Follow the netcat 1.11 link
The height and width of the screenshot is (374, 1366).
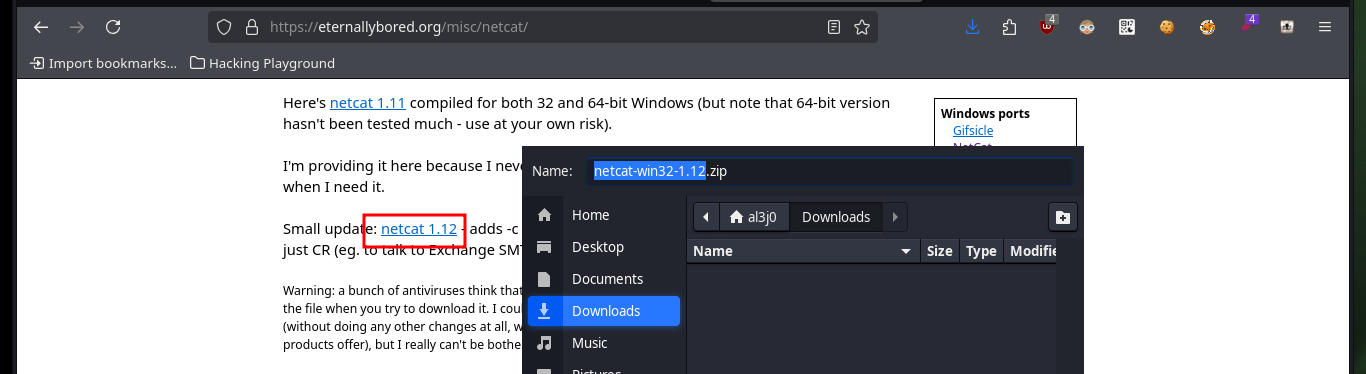368,102
